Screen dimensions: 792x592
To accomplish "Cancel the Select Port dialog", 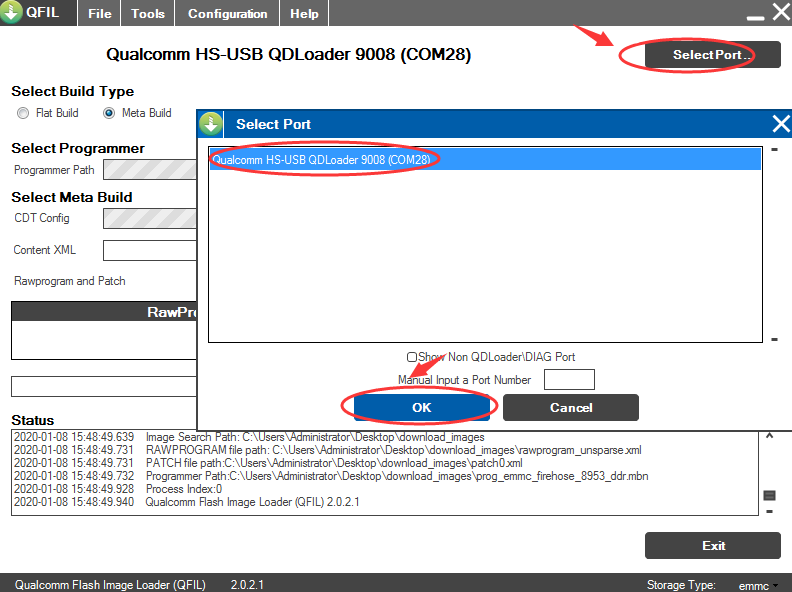I will [x=571, y=407].
